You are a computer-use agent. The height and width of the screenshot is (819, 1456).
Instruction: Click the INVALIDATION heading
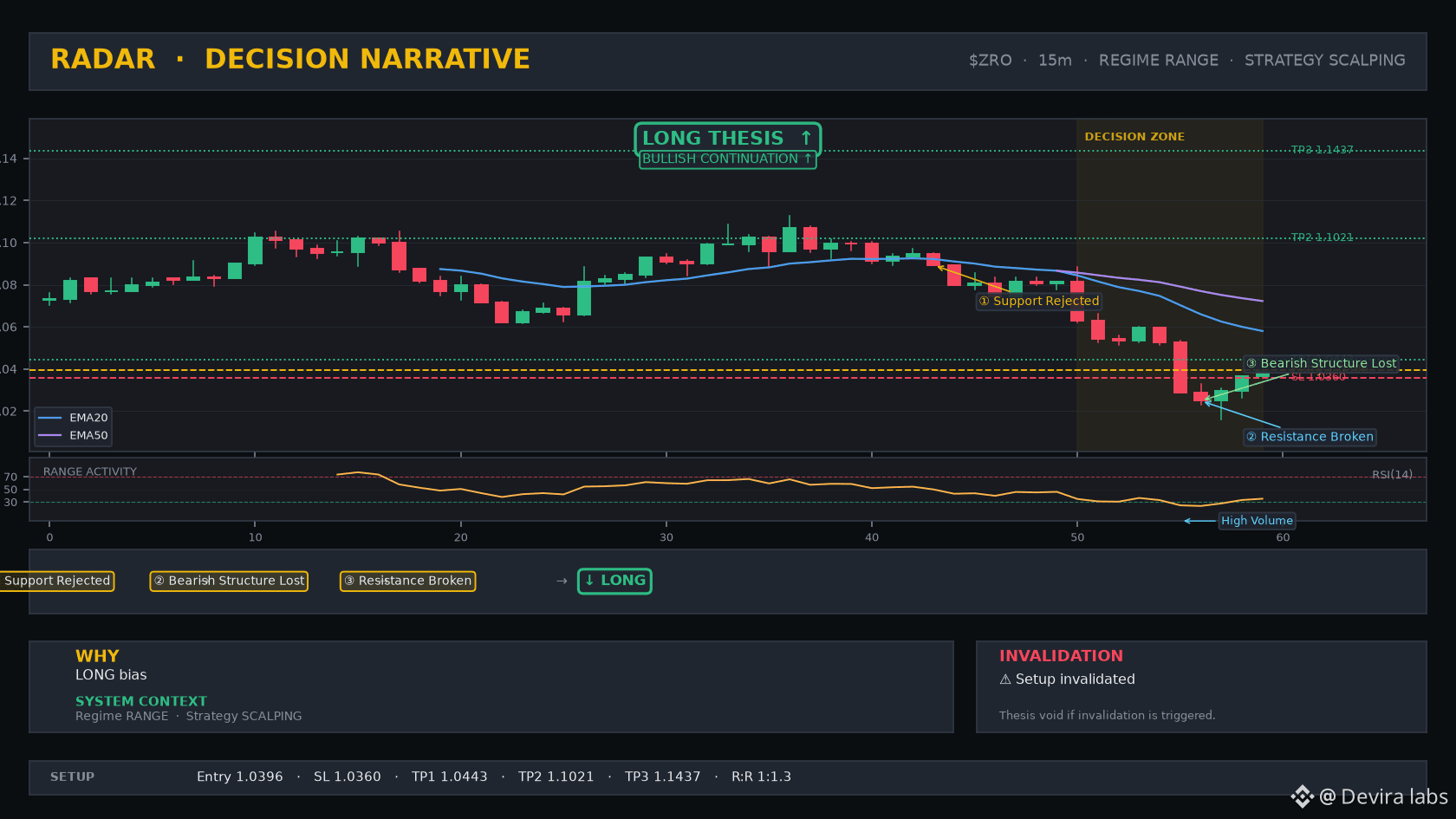point(1061,656)
